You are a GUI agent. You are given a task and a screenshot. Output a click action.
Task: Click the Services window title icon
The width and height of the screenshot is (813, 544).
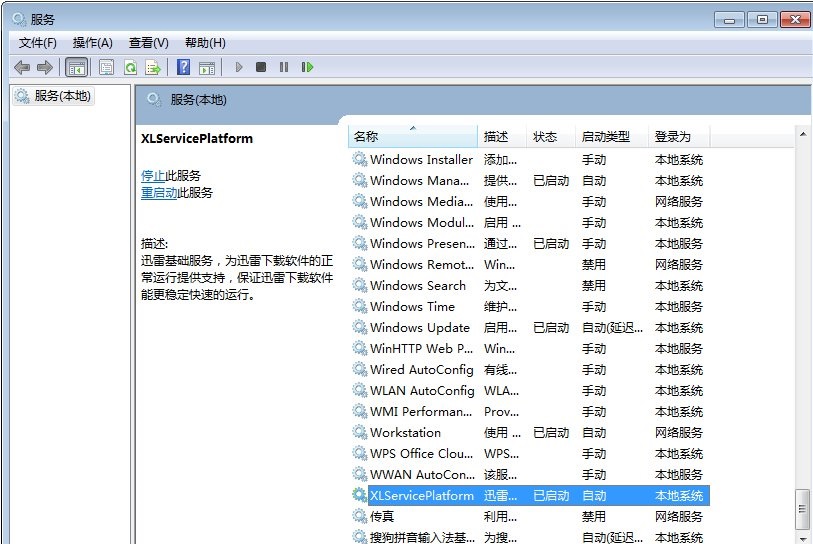pos(19,19)
